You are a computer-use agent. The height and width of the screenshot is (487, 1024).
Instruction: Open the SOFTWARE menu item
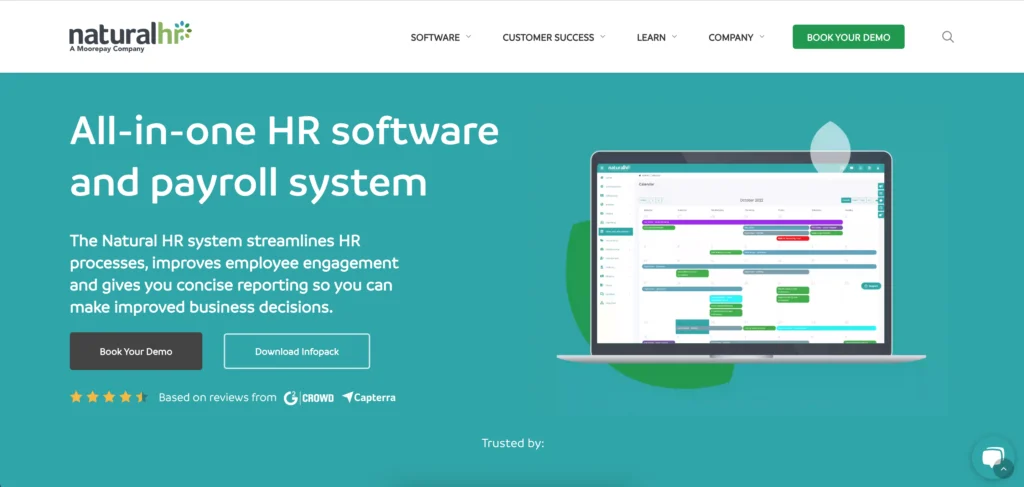click(435, 37)
